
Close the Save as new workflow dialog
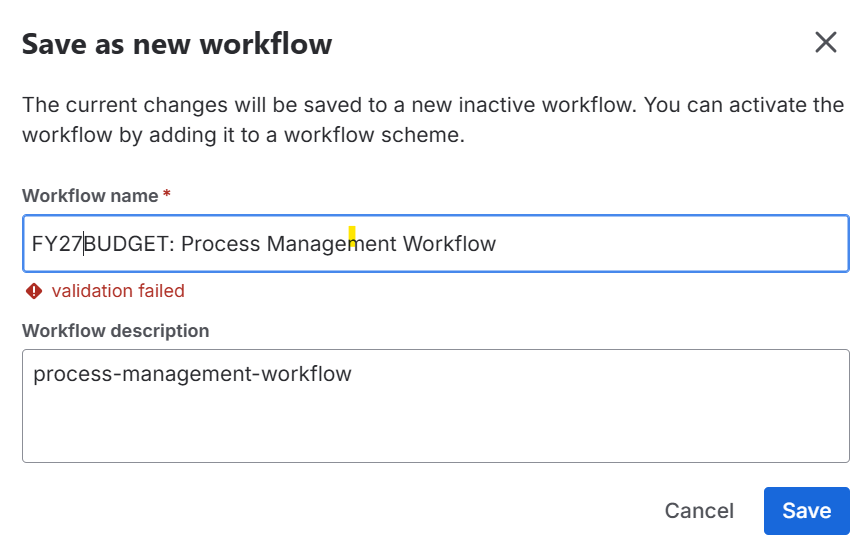[825, 43]
